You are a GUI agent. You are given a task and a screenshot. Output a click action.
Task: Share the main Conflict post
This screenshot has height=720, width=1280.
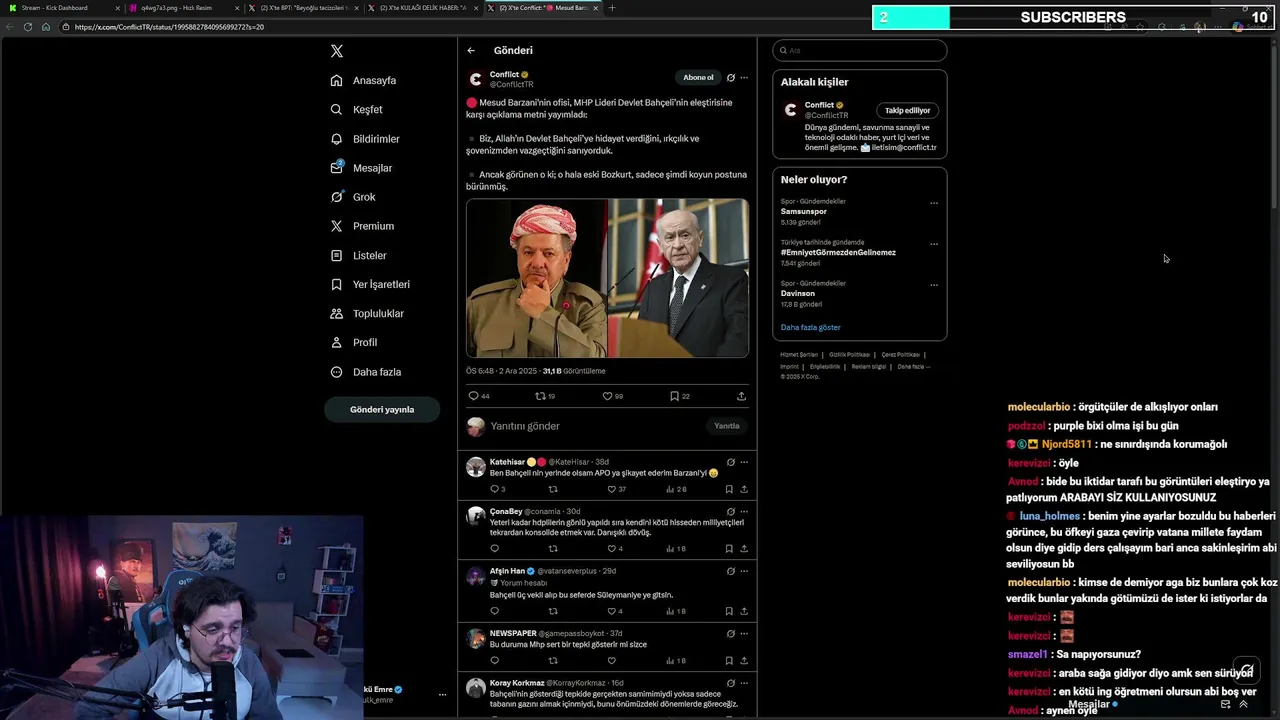741,396
